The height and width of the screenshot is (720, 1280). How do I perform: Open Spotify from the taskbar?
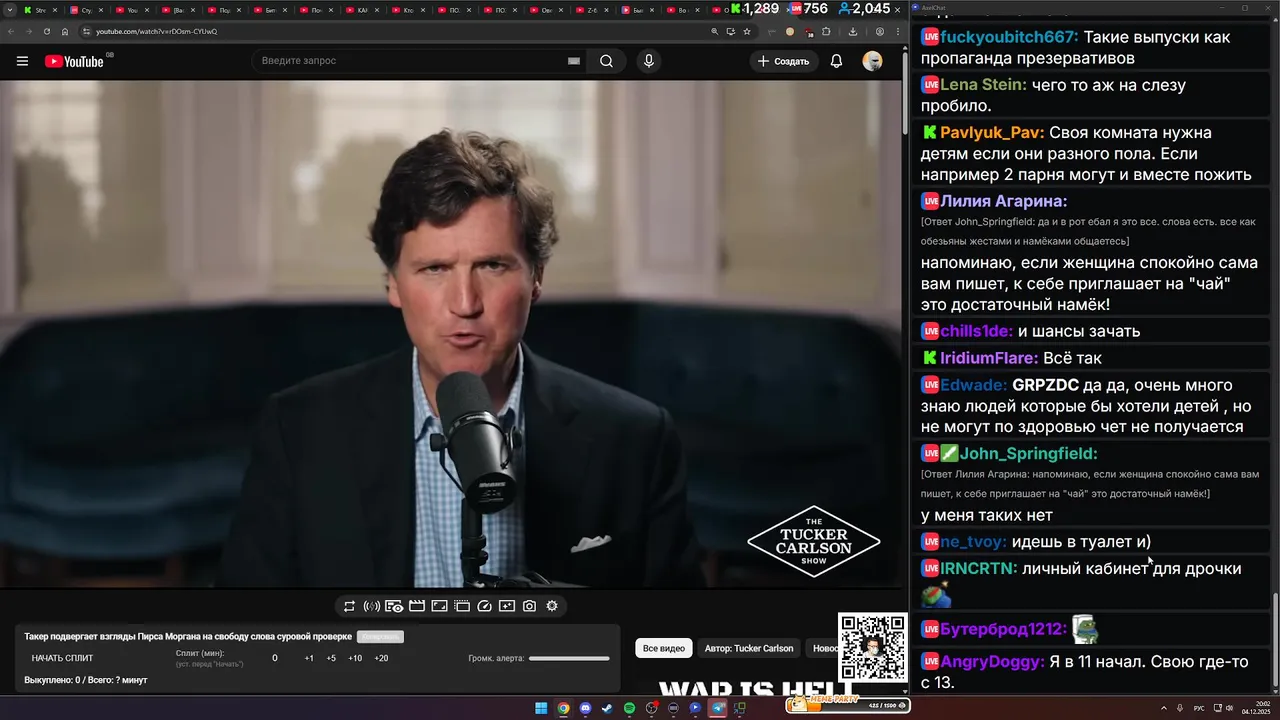pos(629,708)
